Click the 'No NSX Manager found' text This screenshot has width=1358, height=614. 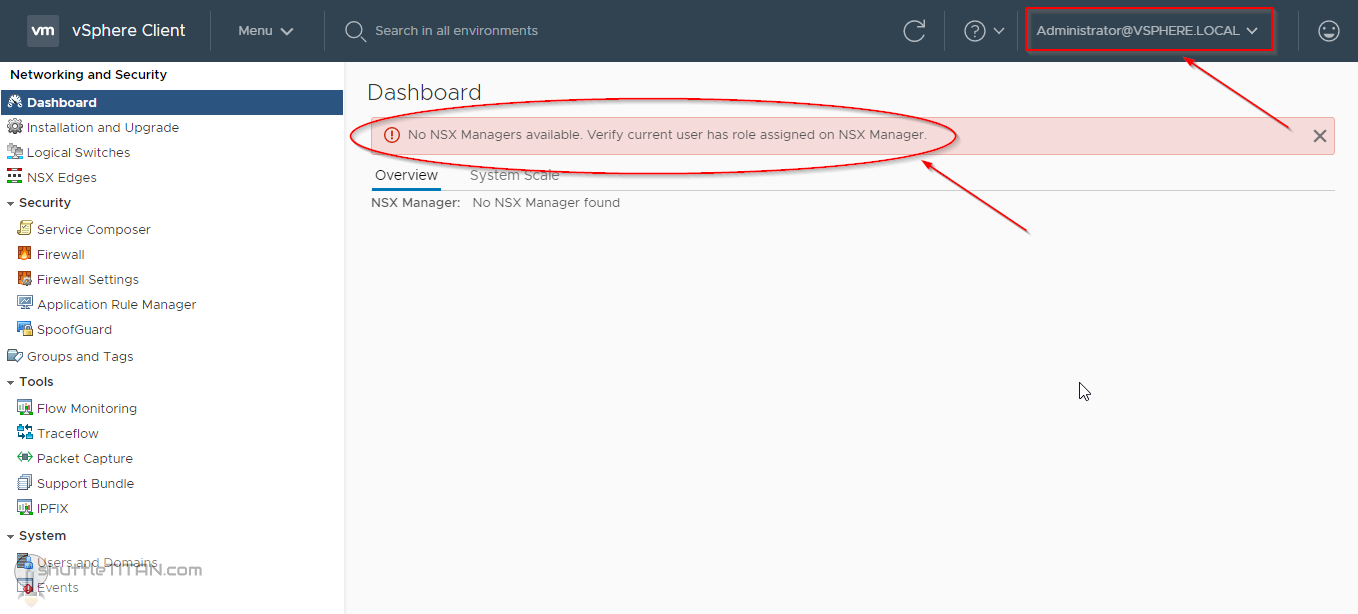pos(546,203)
